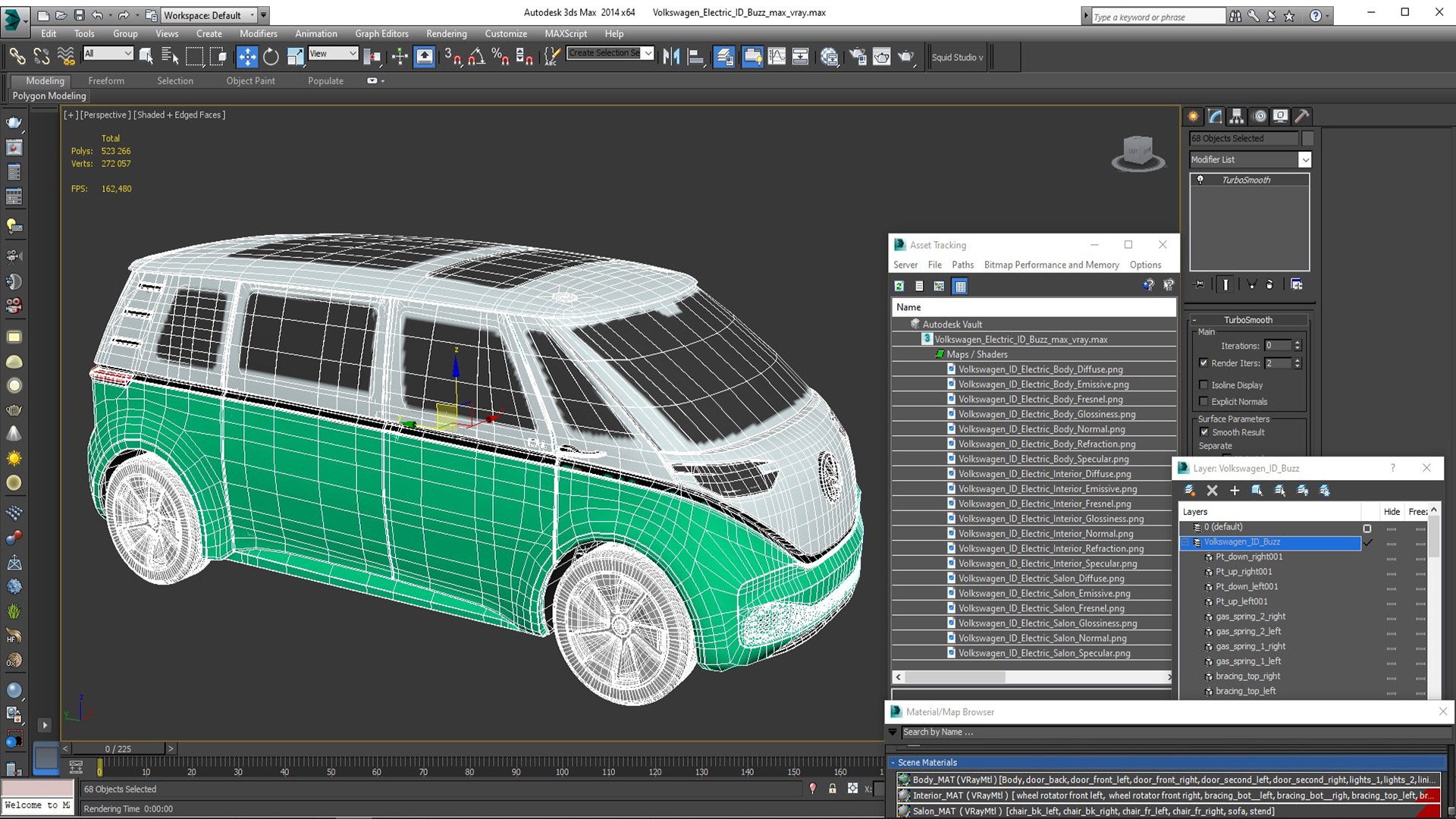Switch to the Freeform ribbon tab
The height and width of the screenshot is (819, 1456).
pos(105,80)
